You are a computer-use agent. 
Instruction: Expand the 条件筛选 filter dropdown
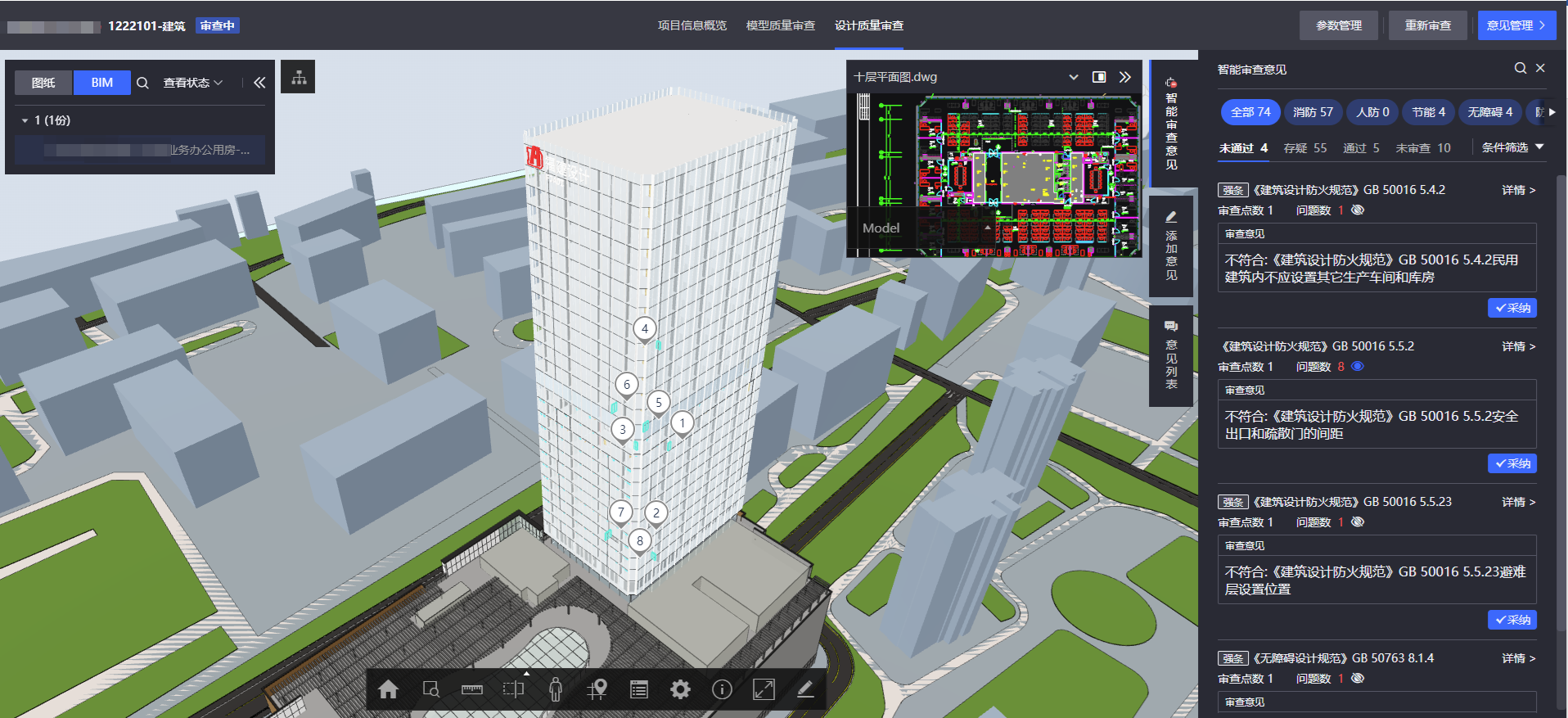pos(1512,147)
